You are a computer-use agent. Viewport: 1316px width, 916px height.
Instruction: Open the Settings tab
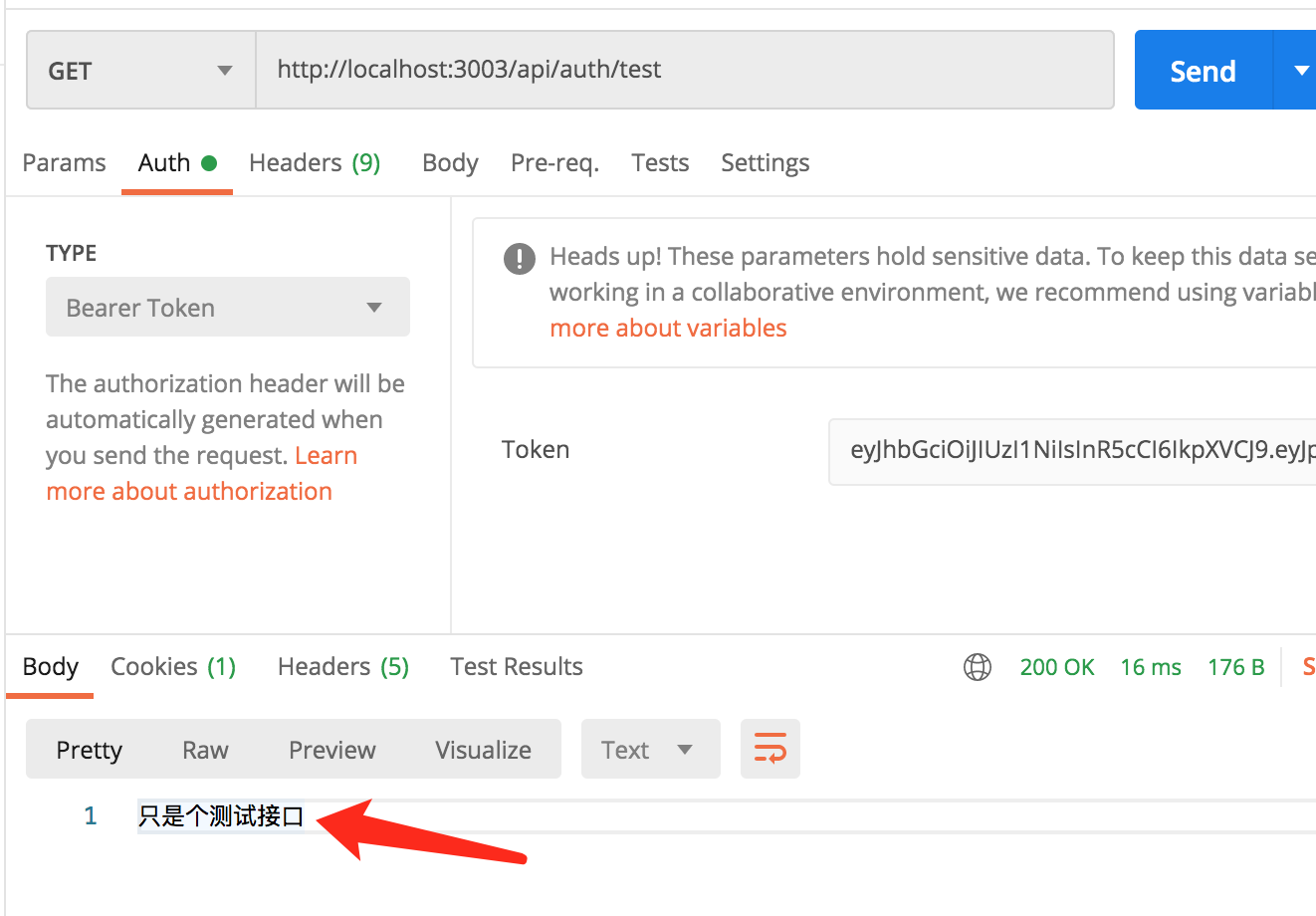765,162
